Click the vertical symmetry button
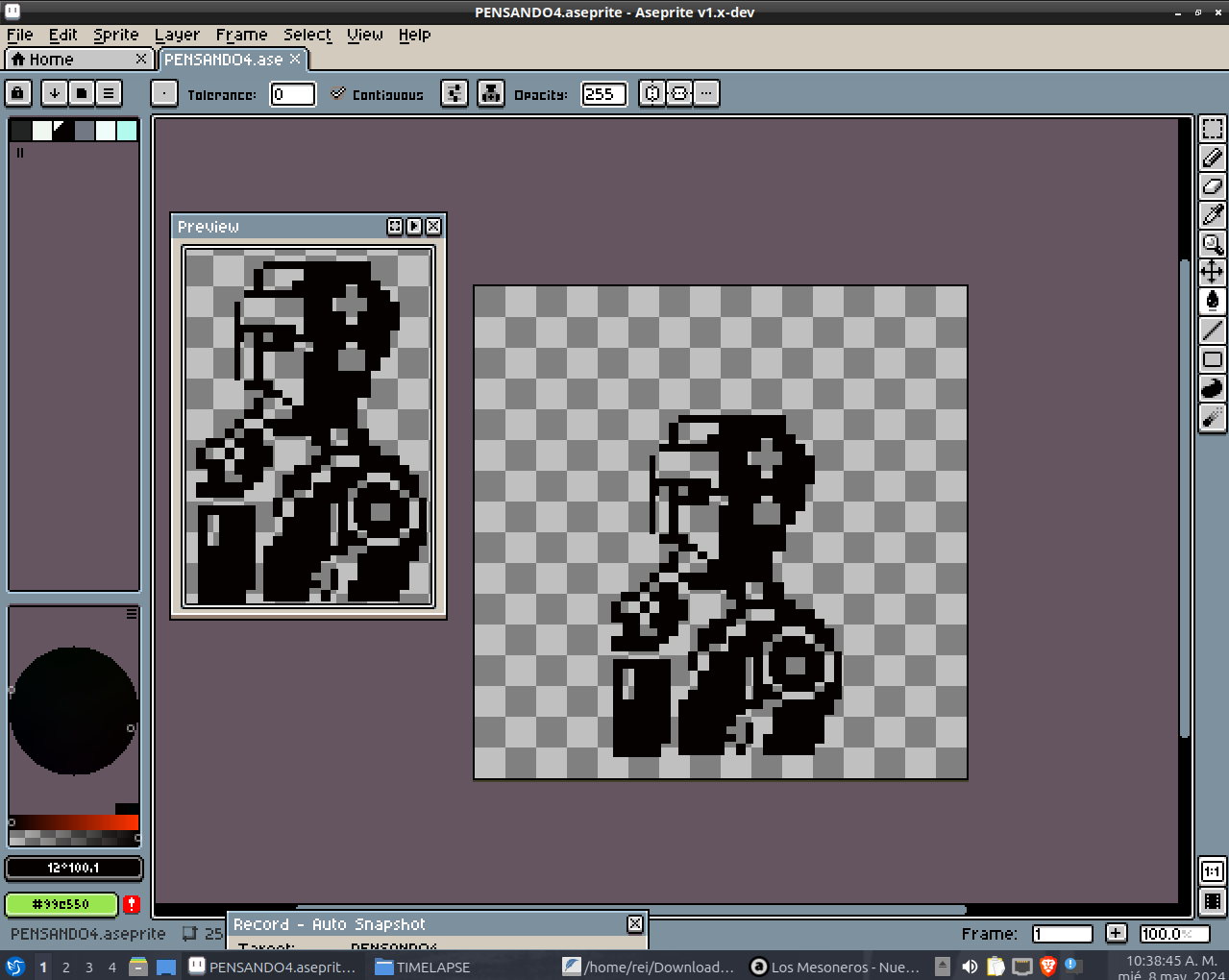Image resolution: width=1229 pixels, height=980 pixels. pyautogui.click(x=679, y=93)
